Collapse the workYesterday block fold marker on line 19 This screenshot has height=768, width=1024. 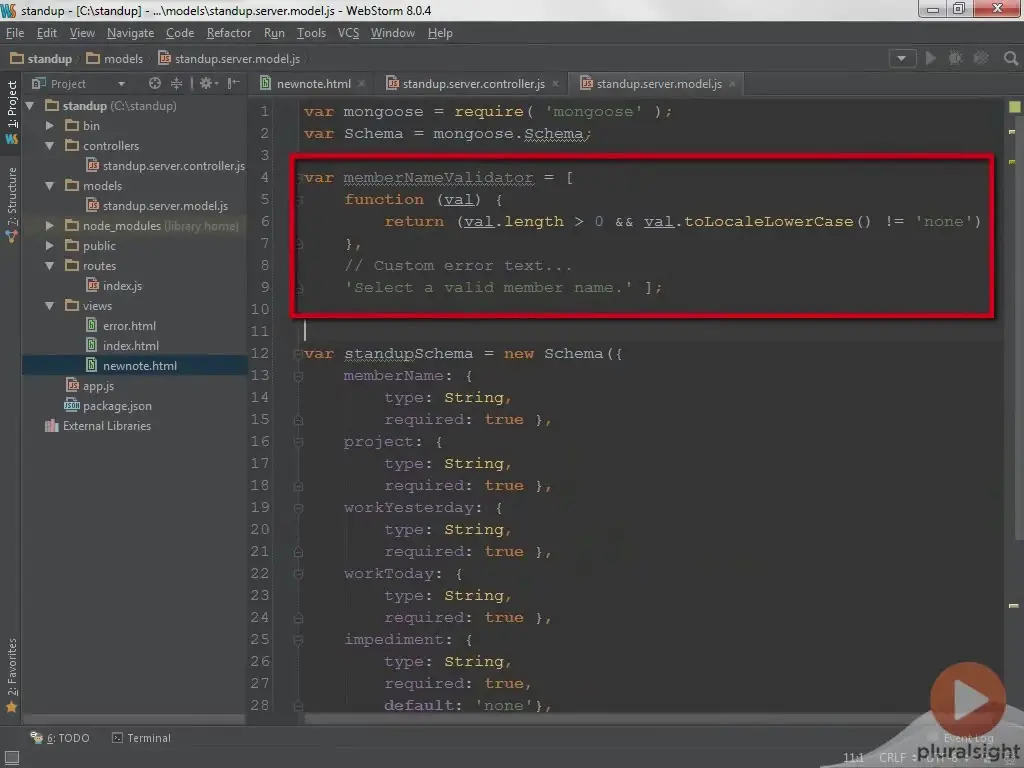coord(298,508)
